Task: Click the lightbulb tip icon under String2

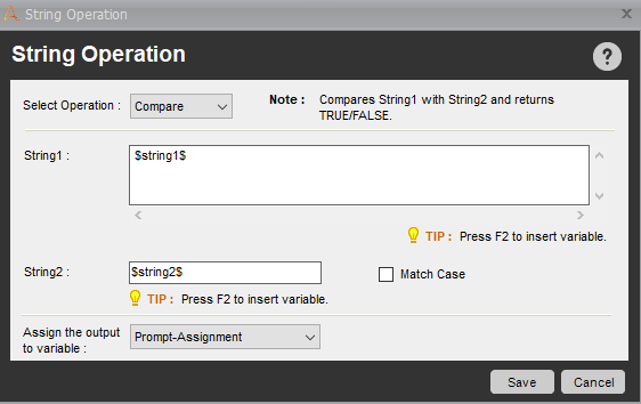Action: tap(135, 298)
